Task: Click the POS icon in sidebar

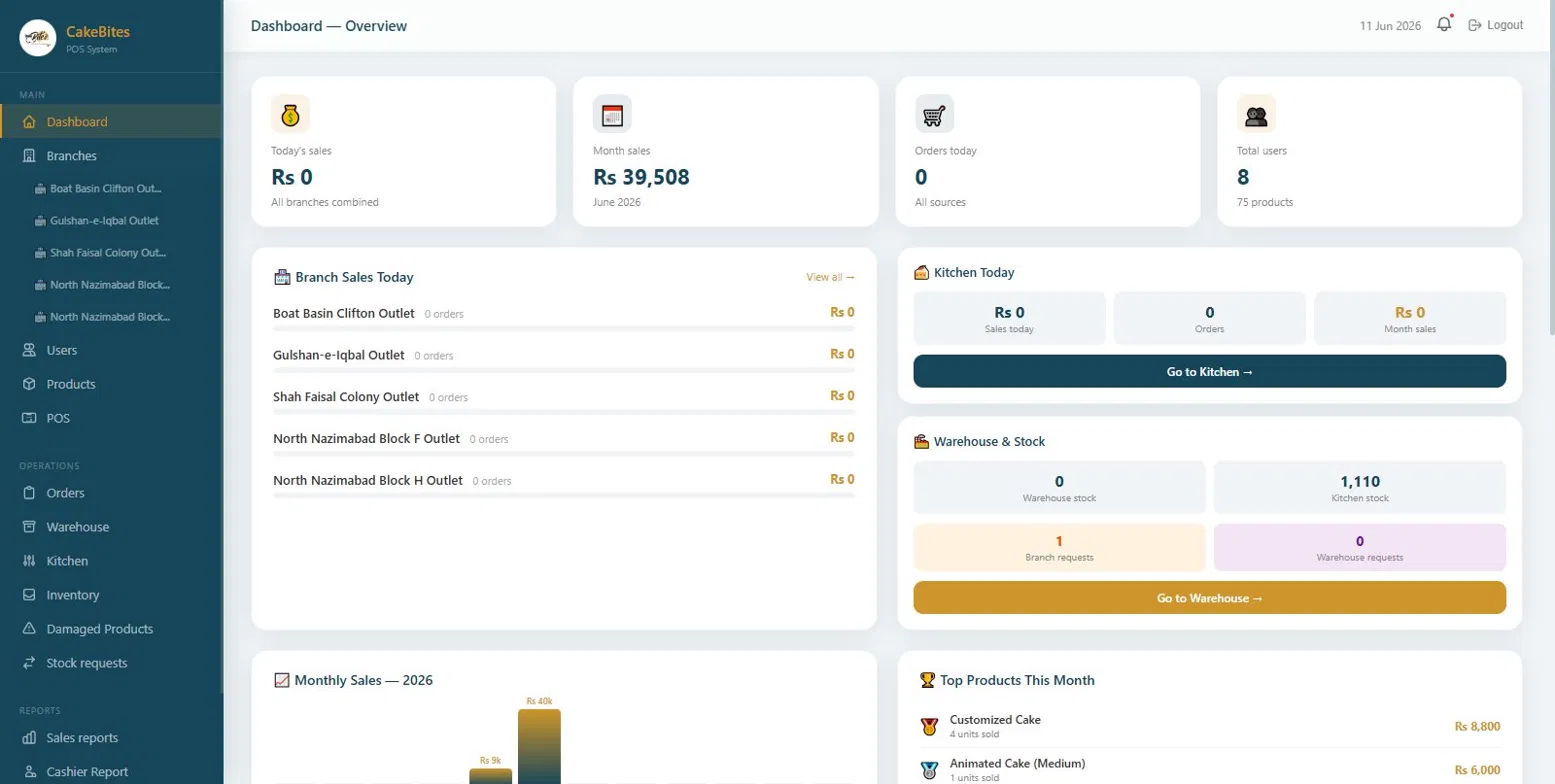Action: [29, 418]
